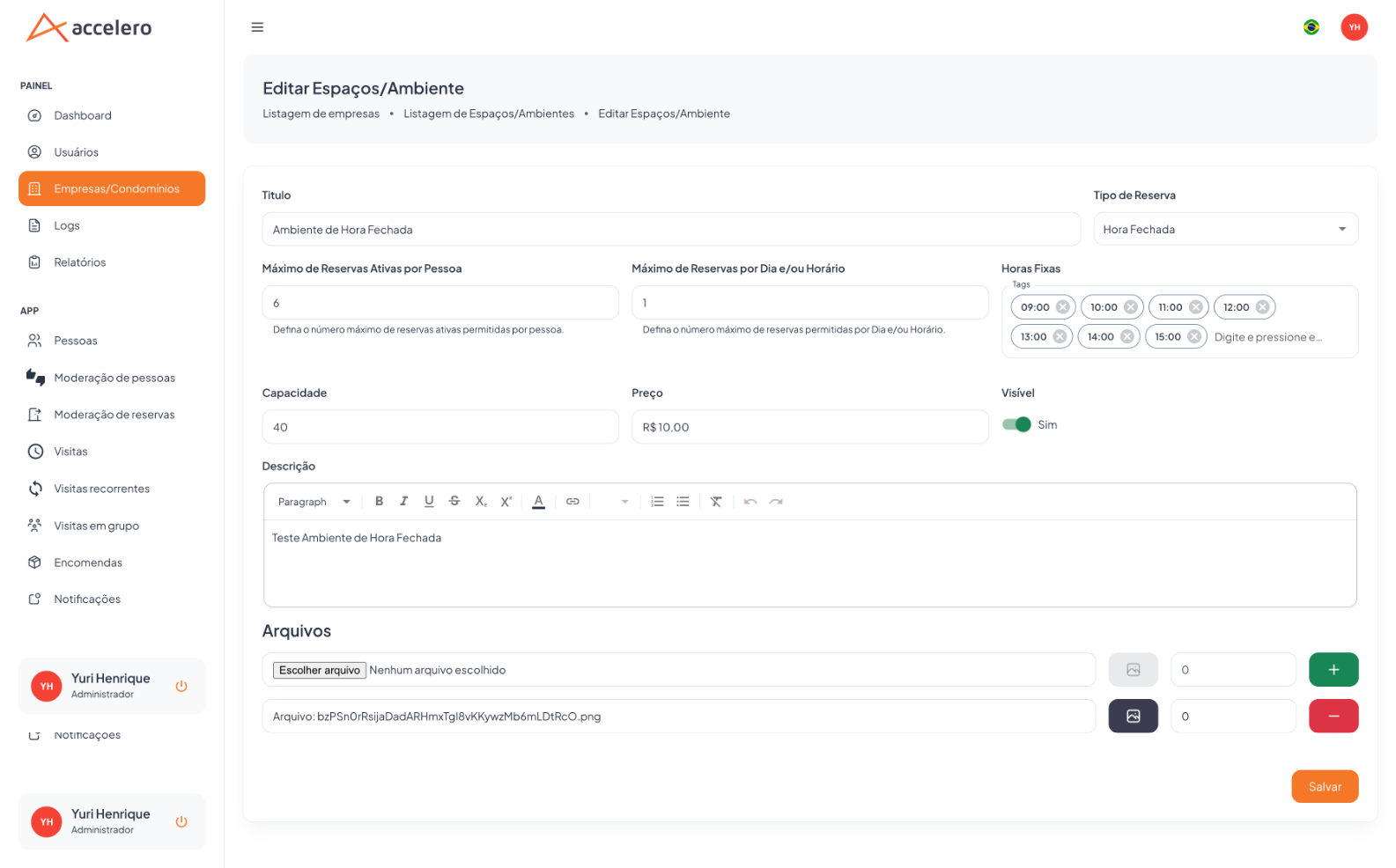Click inside the Descrição text area
This screenshot has height=868, width=1396.
click(x=810, y=563)
